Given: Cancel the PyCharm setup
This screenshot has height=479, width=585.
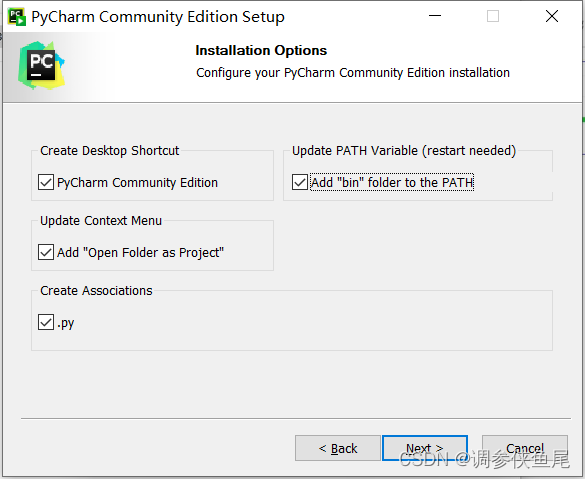Looking at the screenshot, I should (x=525, y=448).
